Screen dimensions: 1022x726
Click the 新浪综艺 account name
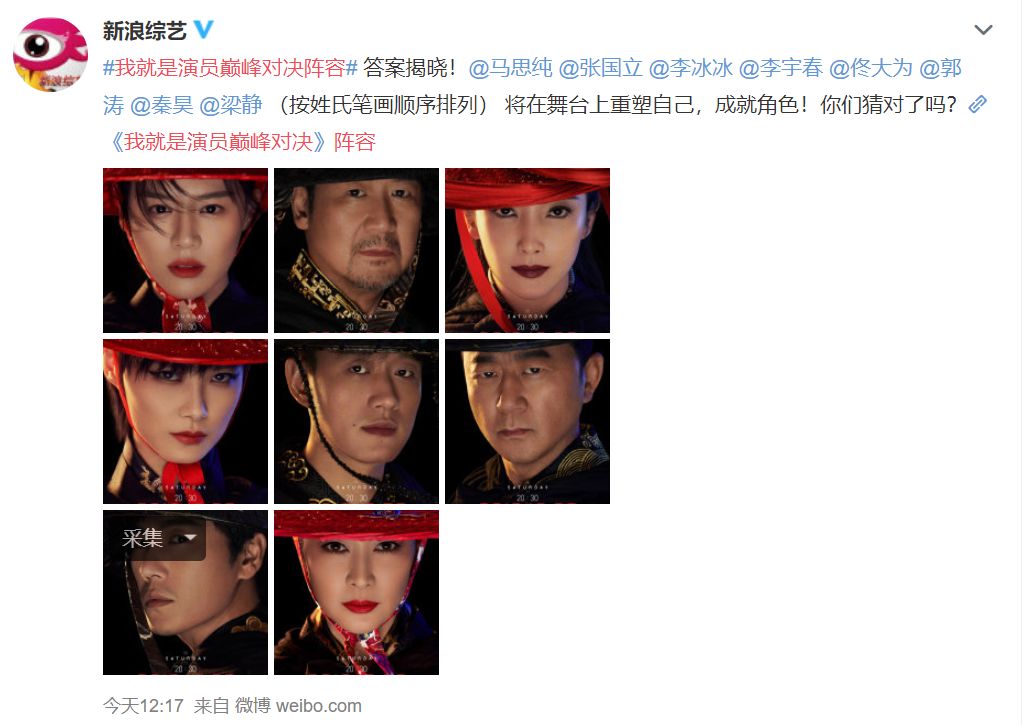145,30
